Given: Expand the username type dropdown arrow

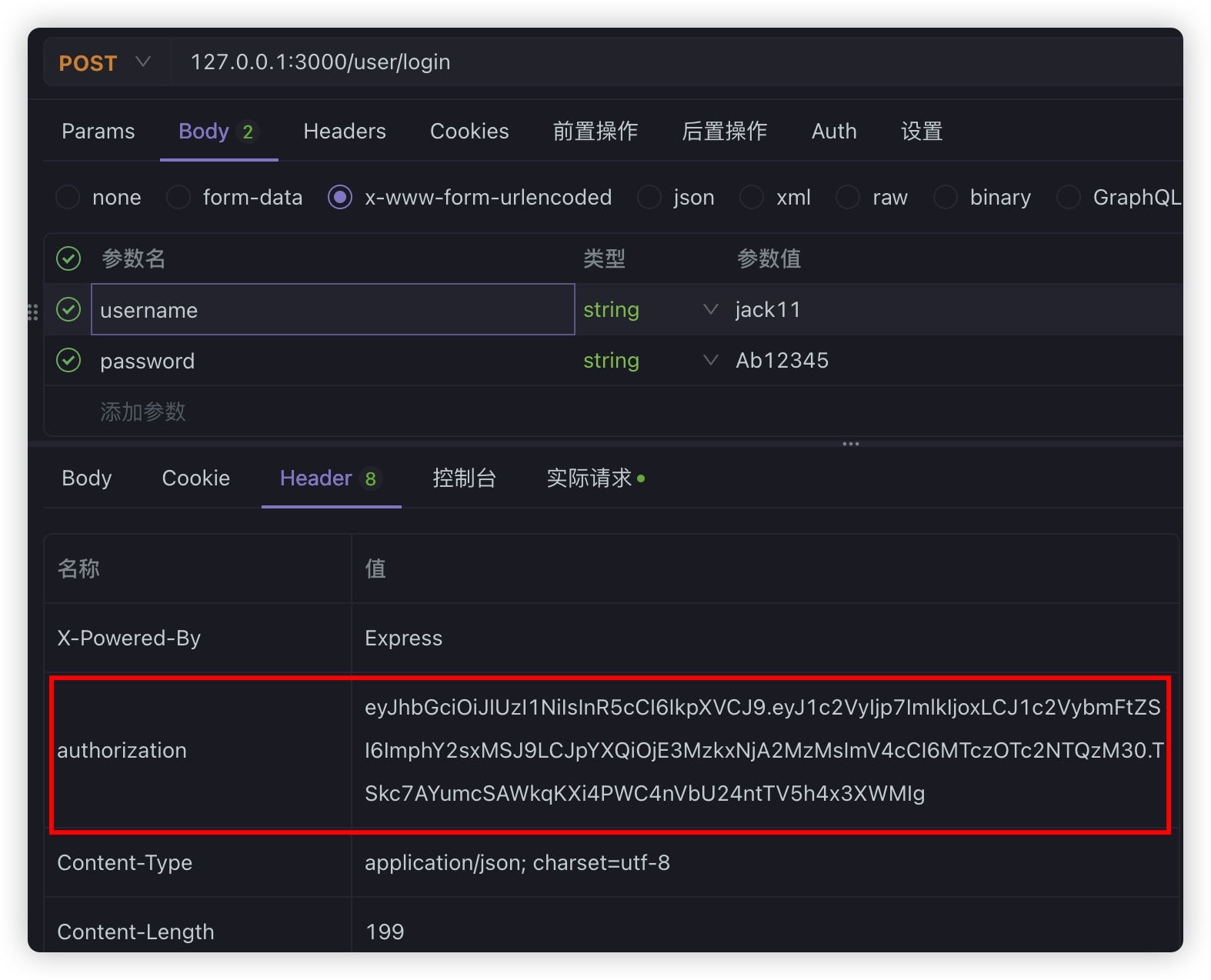Looking at the screenshot, I should [710, 309].
